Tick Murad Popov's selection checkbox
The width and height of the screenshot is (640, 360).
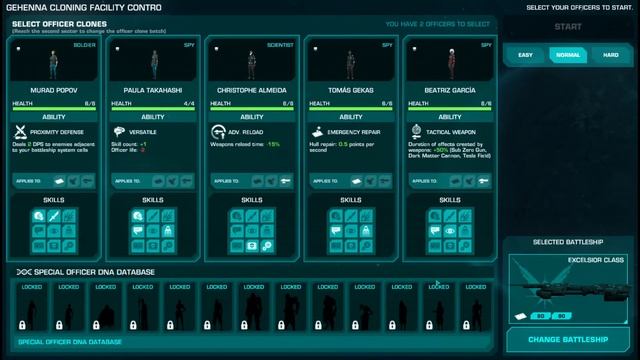(x=18, y=49)
